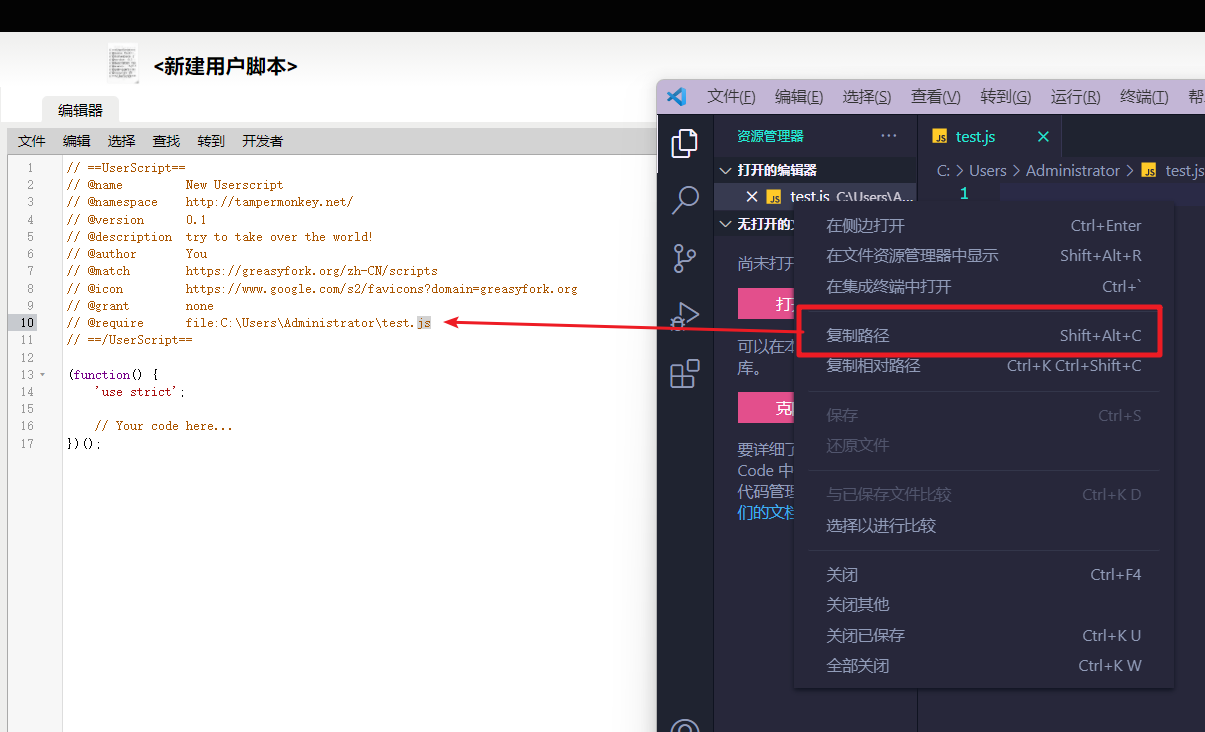Screen dimensions: 1205x732
Task: Click line 10 in the script editor gutter
Action: 27,323
